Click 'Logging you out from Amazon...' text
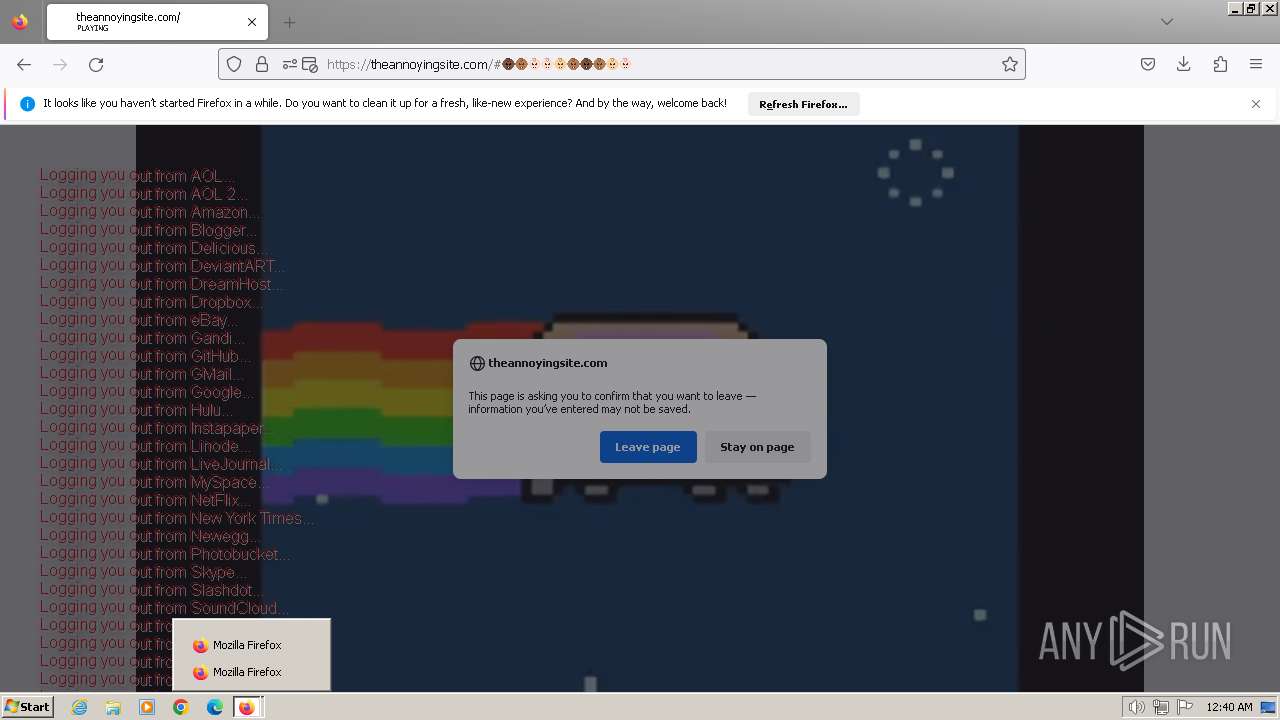1280x720 pixels. pyautogui.click(x=151, y=212)
